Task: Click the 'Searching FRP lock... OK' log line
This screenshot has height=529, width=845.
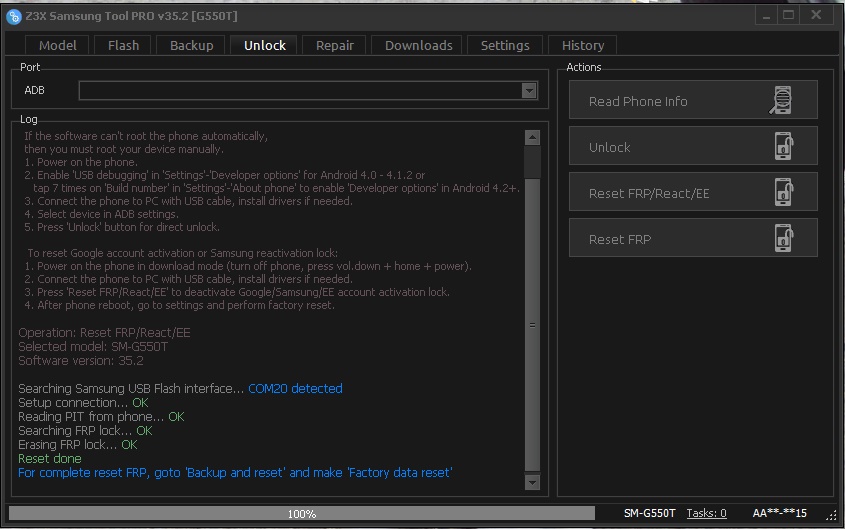Action: [85, 430]
